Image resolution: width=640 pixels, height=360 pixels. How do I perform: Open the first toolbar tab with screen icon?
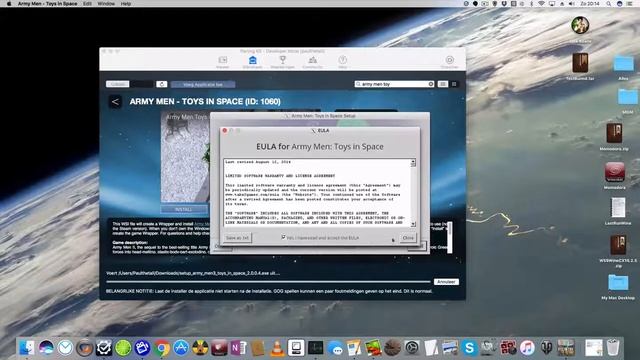222,62
